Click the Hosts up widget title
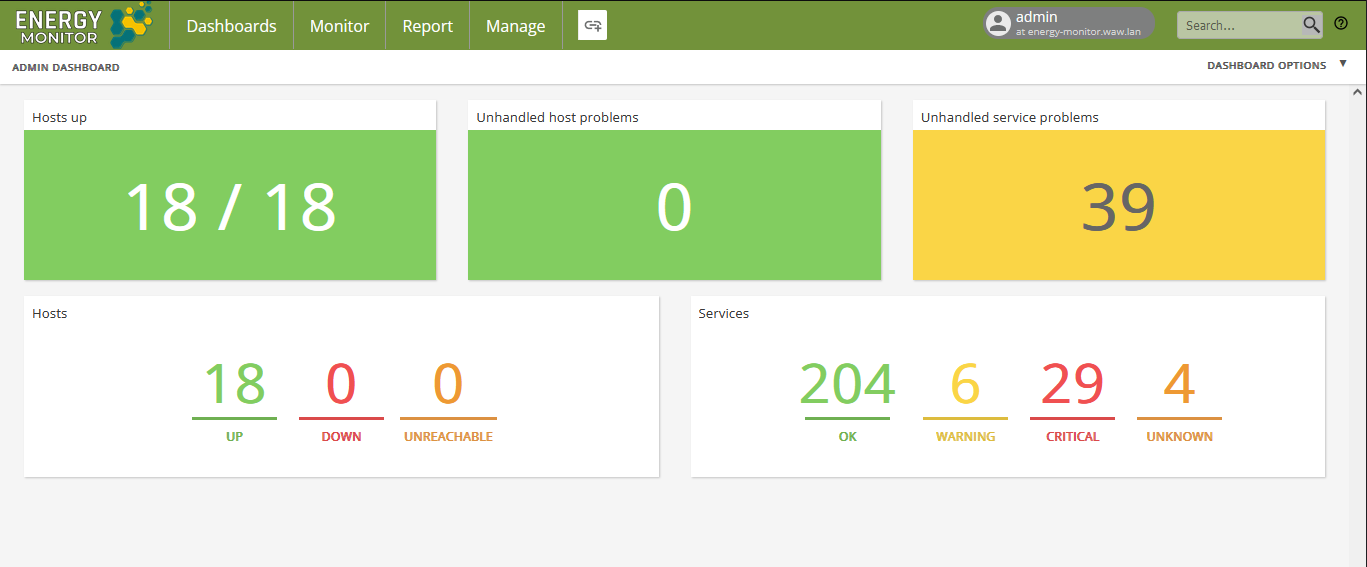The image size is (1367, 567). click(59, 117)
